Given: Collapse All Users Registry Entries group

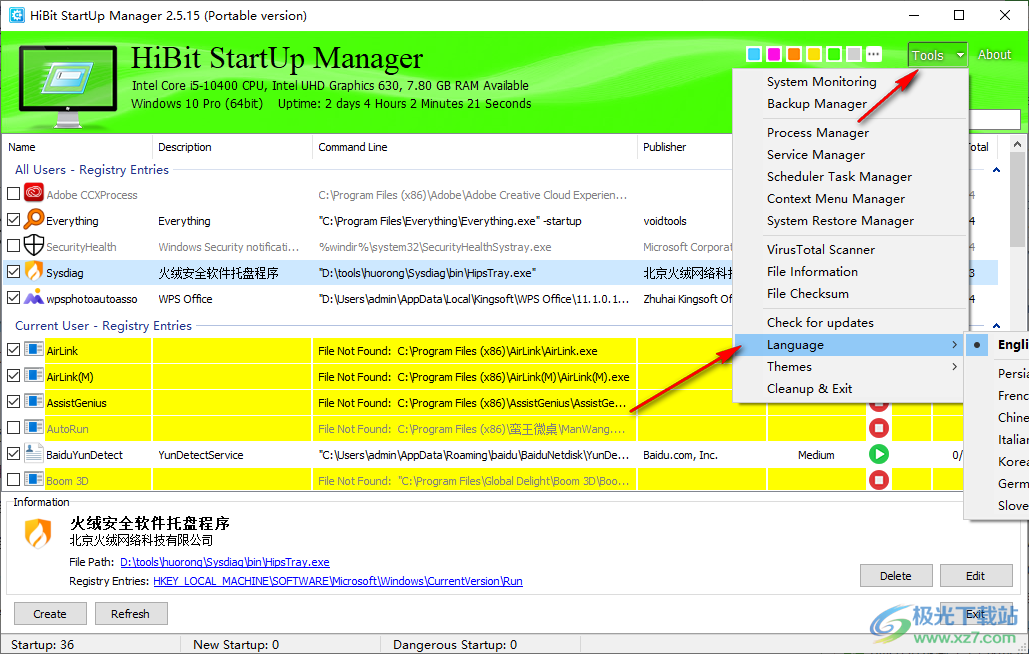Looking at the screenshot, I should (996, 170).
